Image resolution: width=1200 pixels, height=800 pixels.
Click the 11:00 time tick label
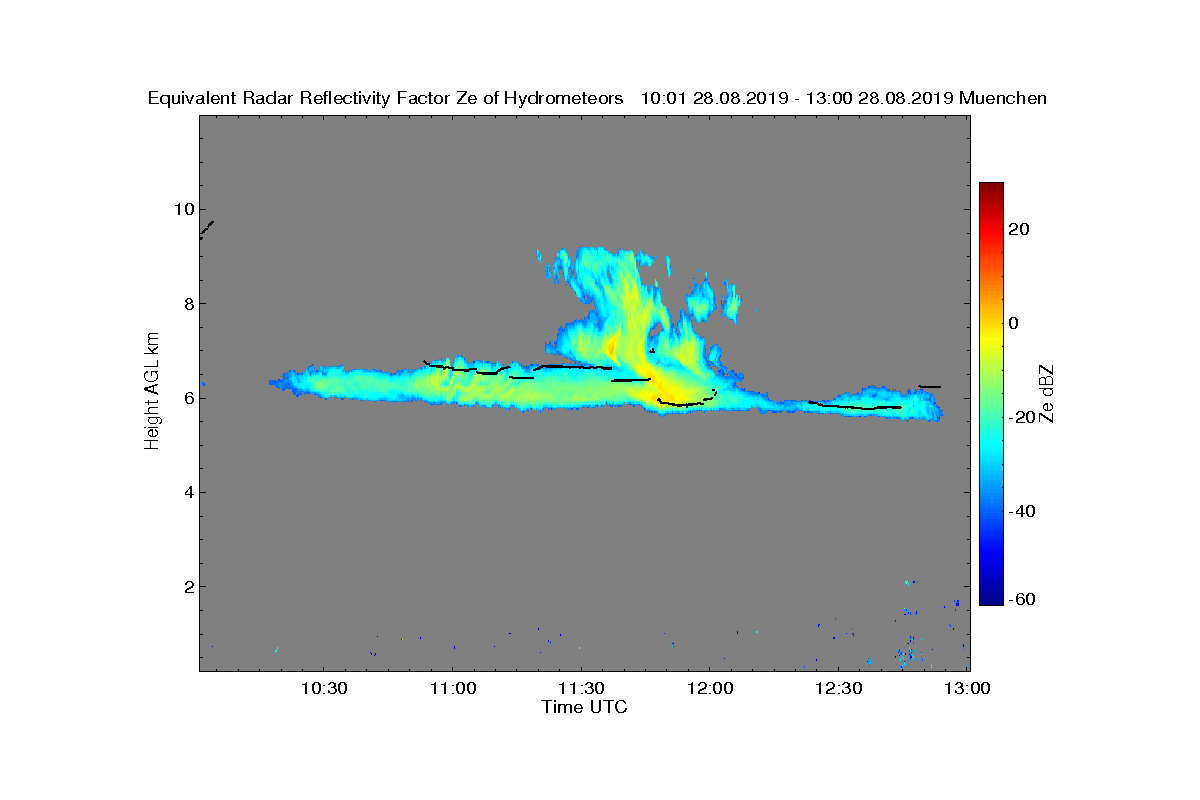click(452, 688)
